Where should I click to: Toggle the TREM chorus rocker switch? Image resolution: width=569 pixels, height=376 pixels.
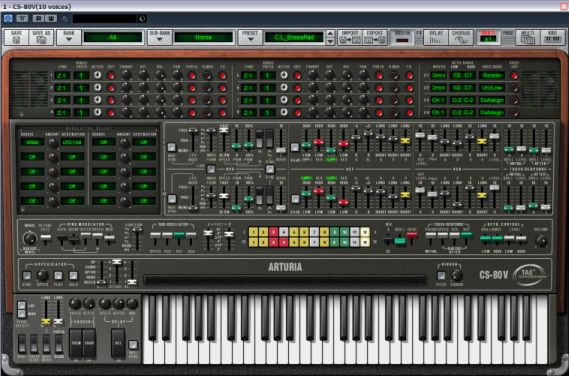[x=76, y=343]
